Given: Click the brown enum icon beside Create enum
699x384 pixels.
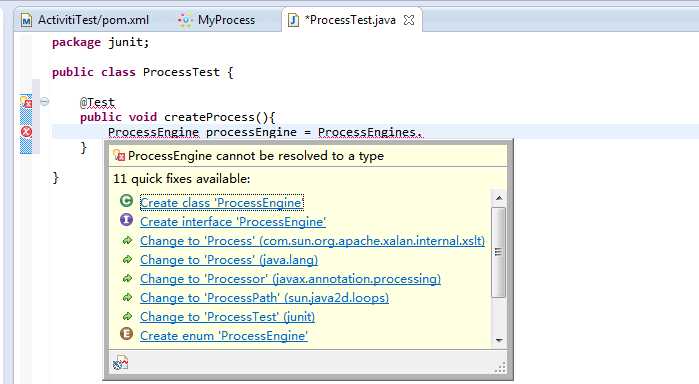Looking at the screenshot, I should (127, 334).
